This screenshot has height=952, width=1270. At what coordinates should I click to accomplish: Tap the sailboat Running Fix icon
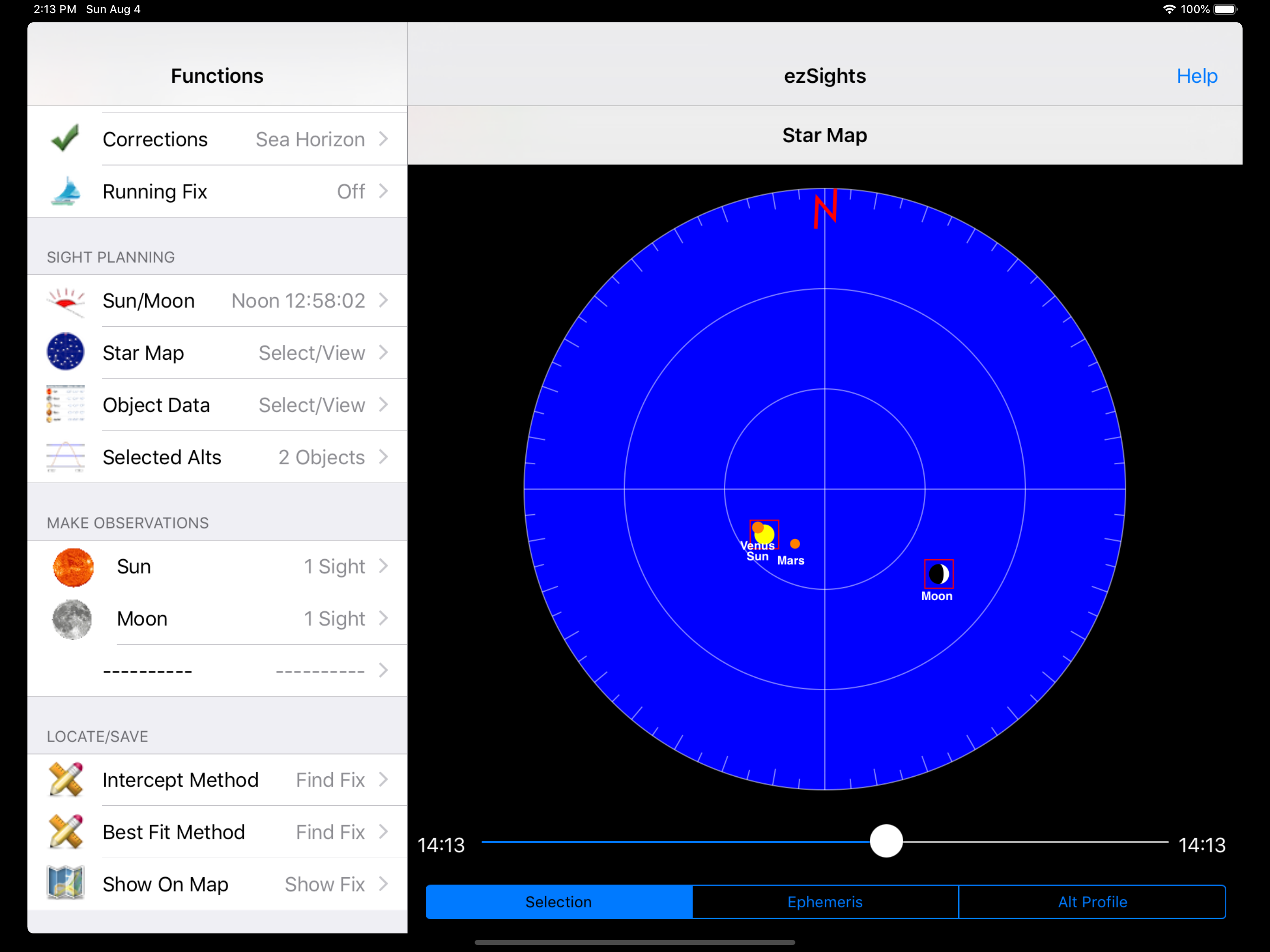tap(65, 191)
